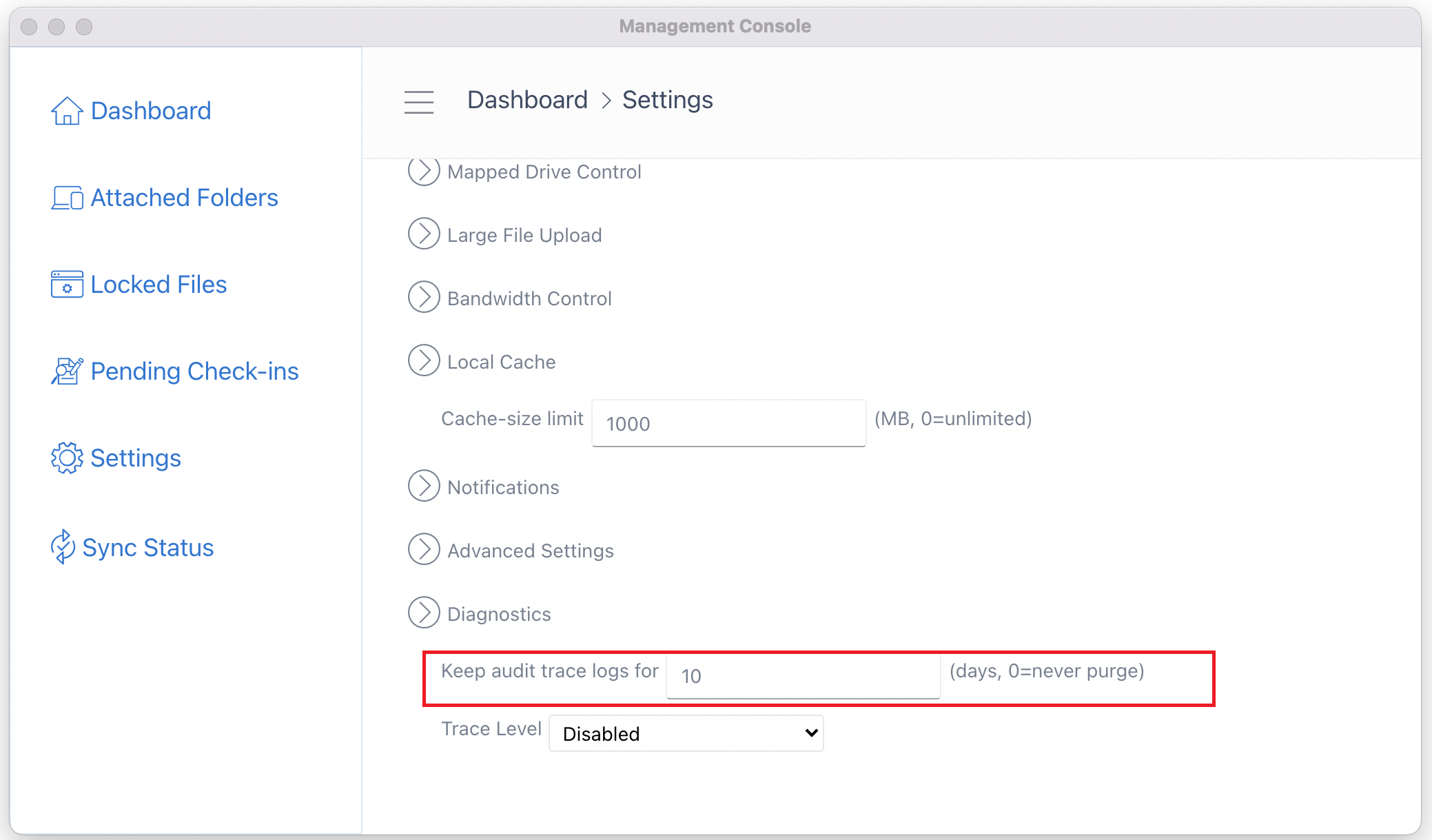Click the 'Trace Level' label
This screenshot has width=1432, height=840.
point(491,729)
